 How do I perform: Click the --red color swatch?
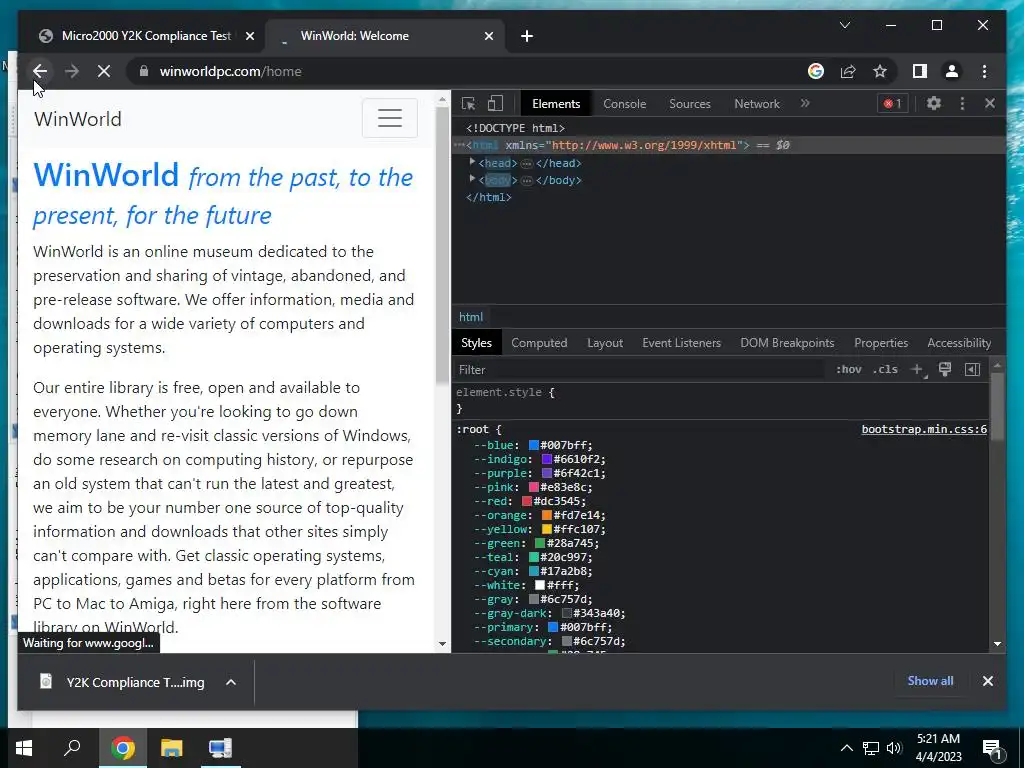pos(527,502)
